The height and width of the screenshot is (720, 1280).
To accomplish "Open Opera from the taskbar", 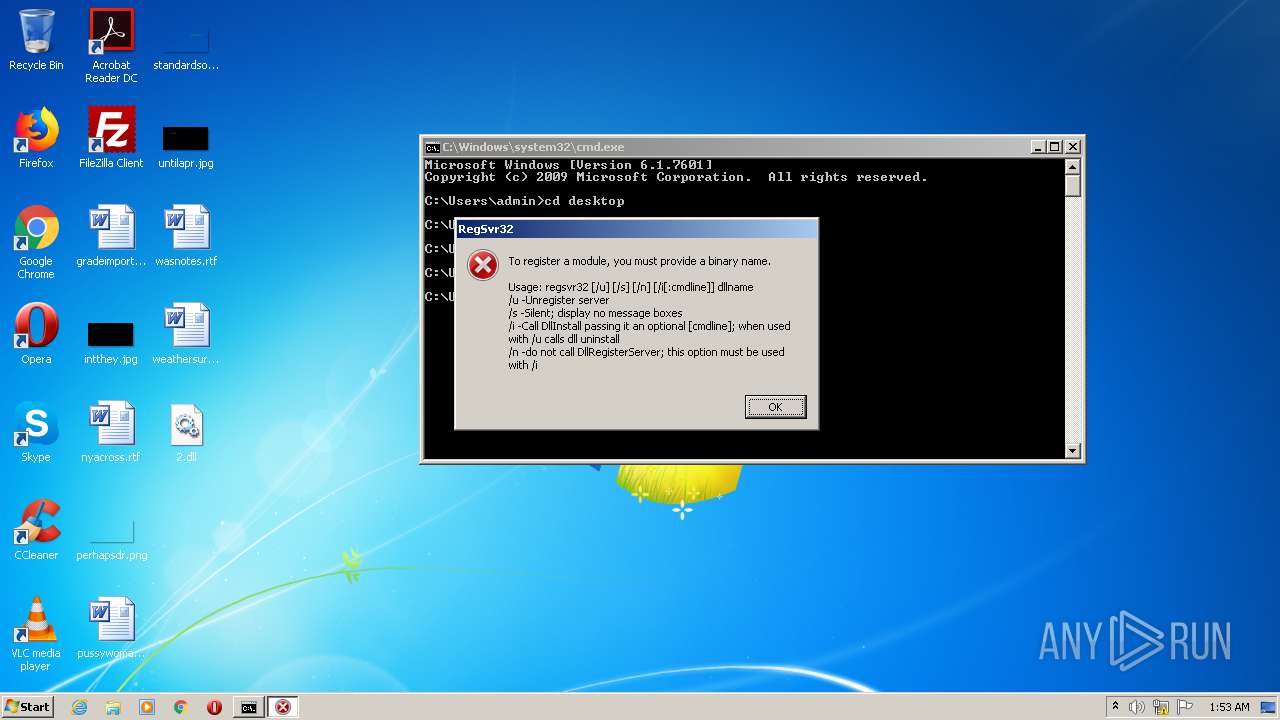I will click(x=214, y=707).
